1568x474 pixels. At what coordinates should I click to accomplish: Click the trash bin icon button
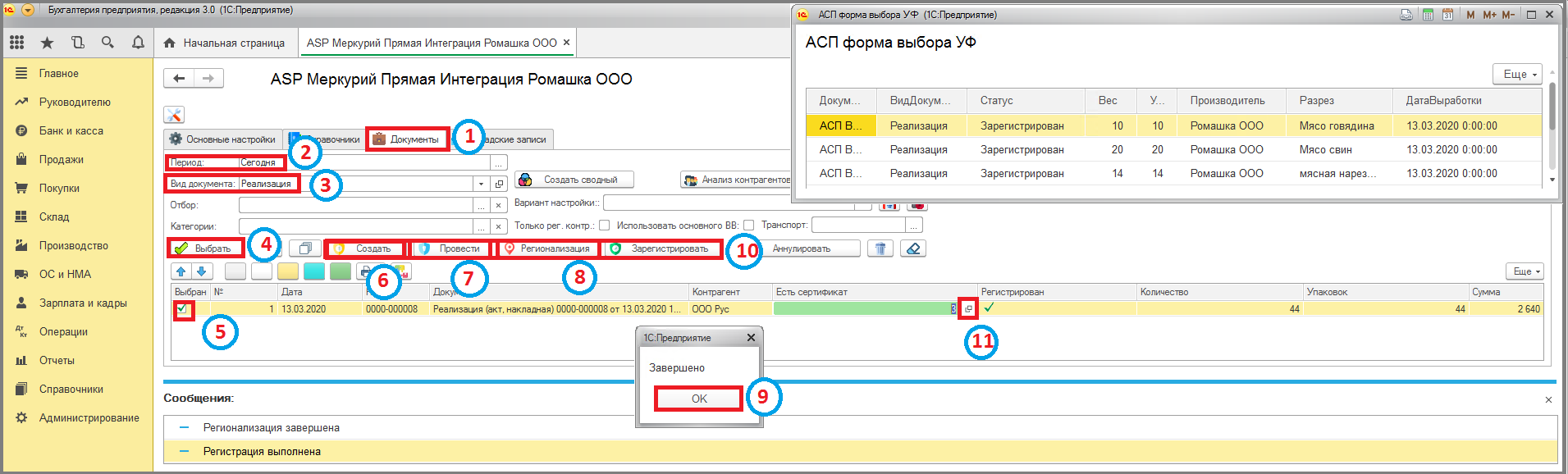click(880, 248)
